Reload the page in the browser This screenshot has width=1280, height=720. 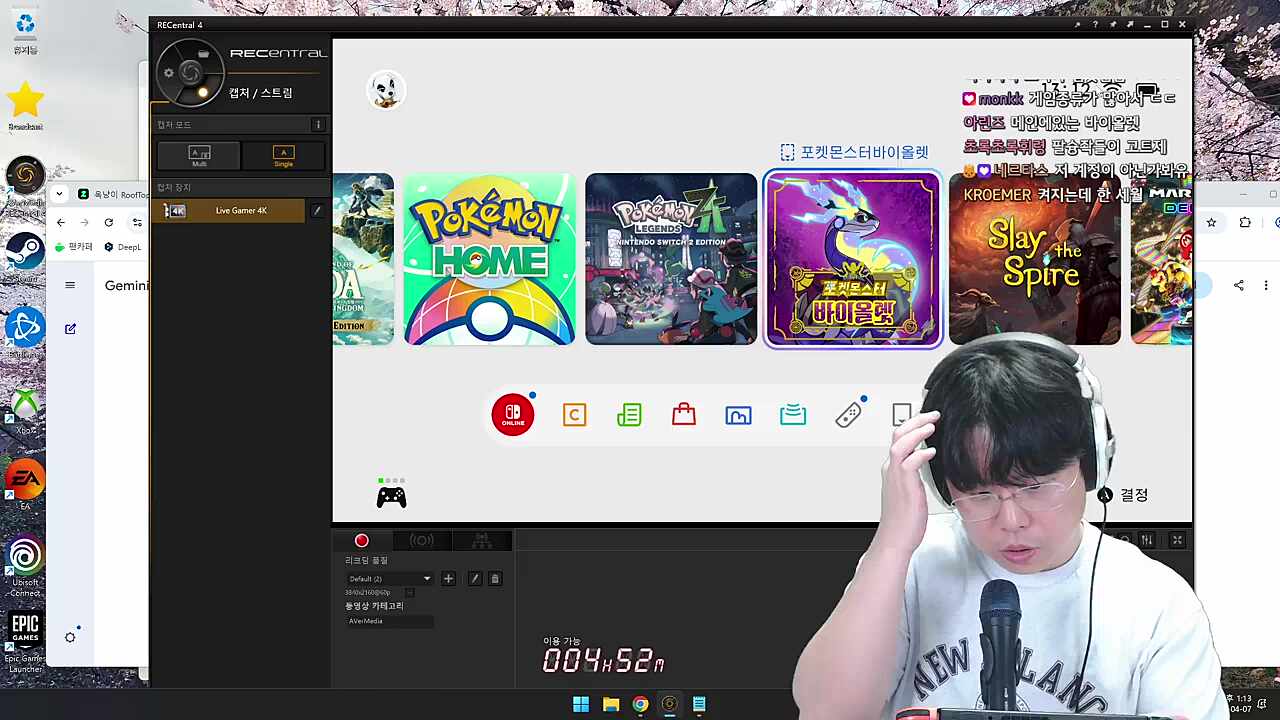click(109, 222)
